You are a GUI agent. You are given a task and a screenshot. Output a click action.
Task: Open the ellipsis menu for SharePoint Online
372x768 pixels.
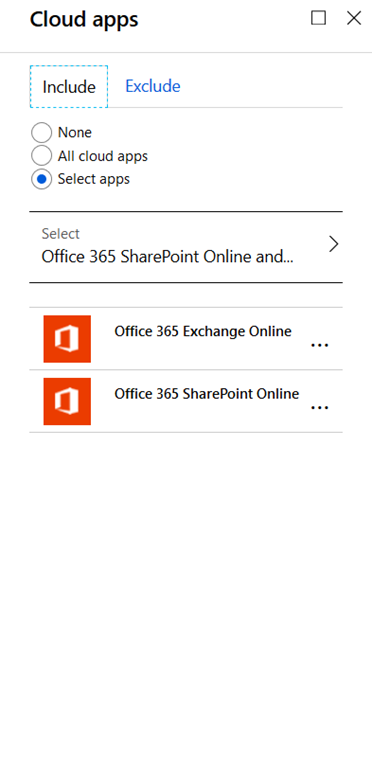320,408
